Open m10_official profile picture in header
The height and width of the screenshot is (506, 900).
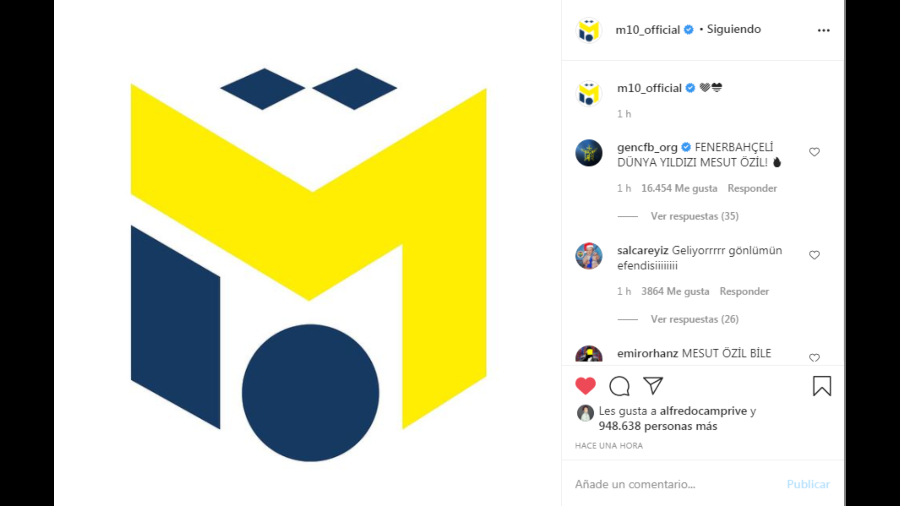[x=588, y=30]
